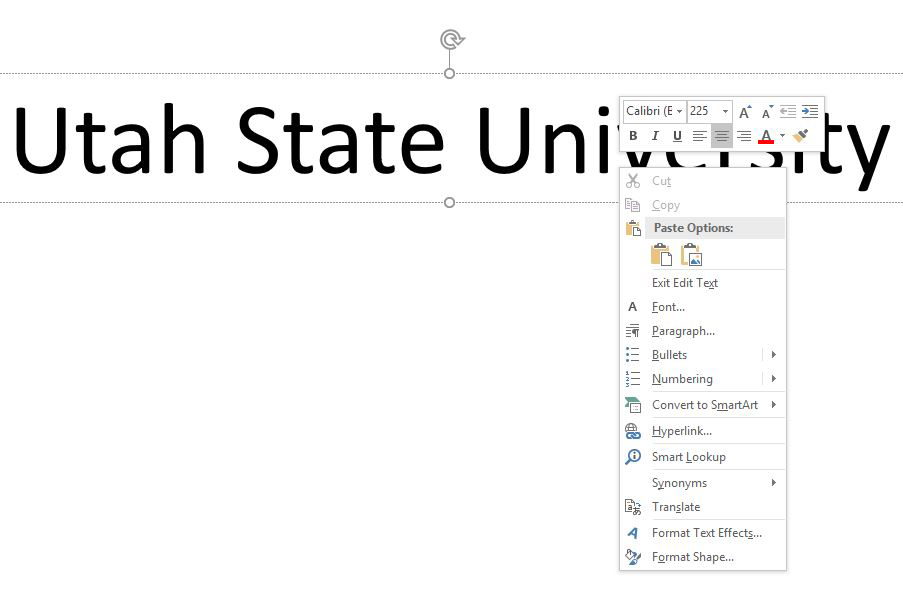Open font color dropdown arrow
This screenshot has height=611, width=903.
coord(782,136)
